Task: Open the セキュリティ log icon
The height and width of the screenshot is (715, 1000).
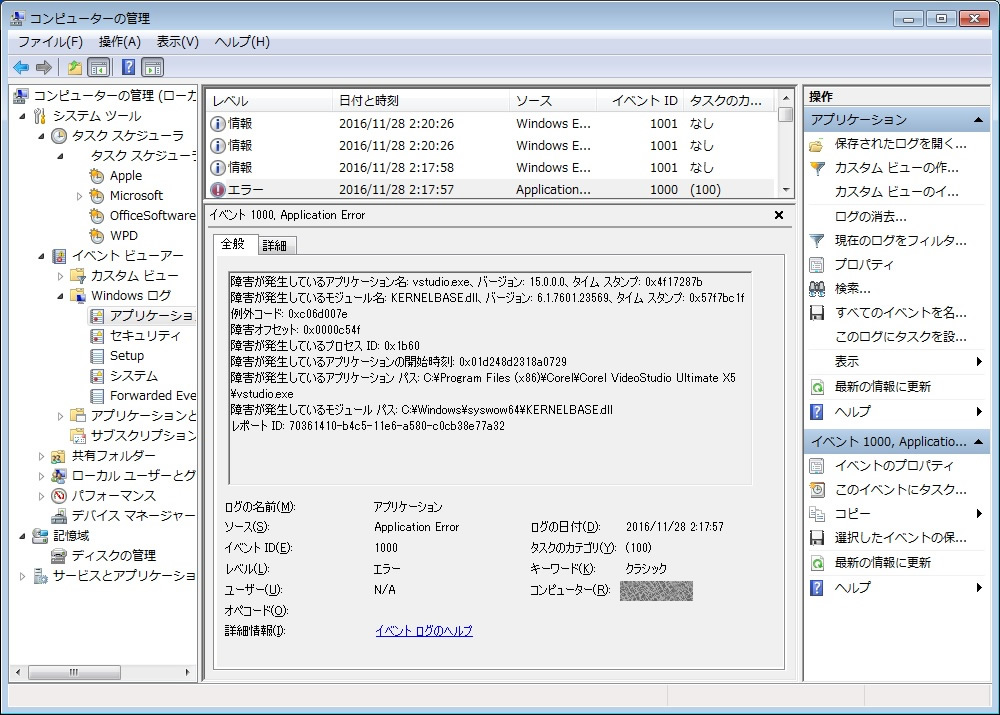Action: tap(97, 335)
